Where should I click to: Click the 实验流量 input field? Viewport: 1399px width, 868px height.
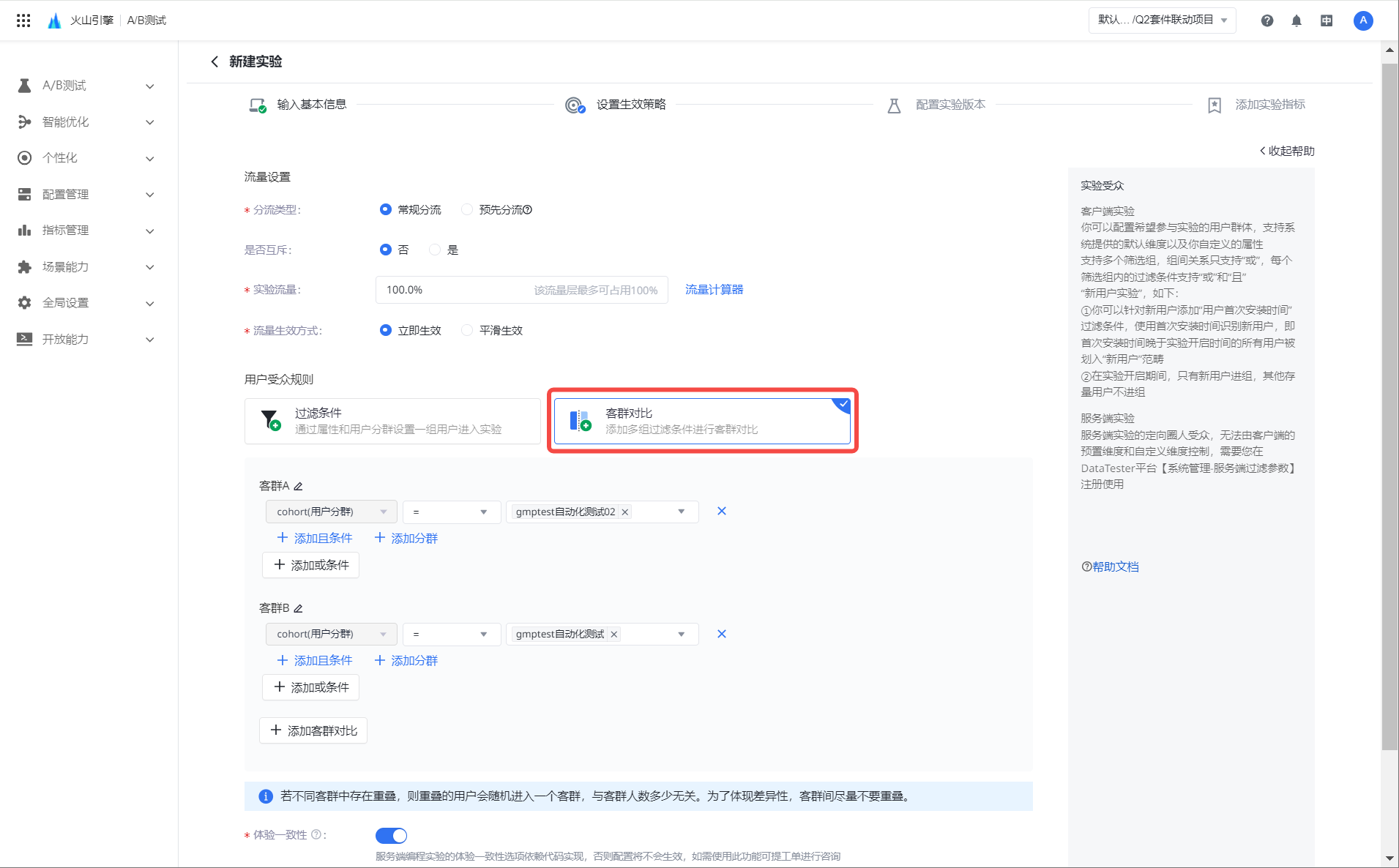pos(521,290)
